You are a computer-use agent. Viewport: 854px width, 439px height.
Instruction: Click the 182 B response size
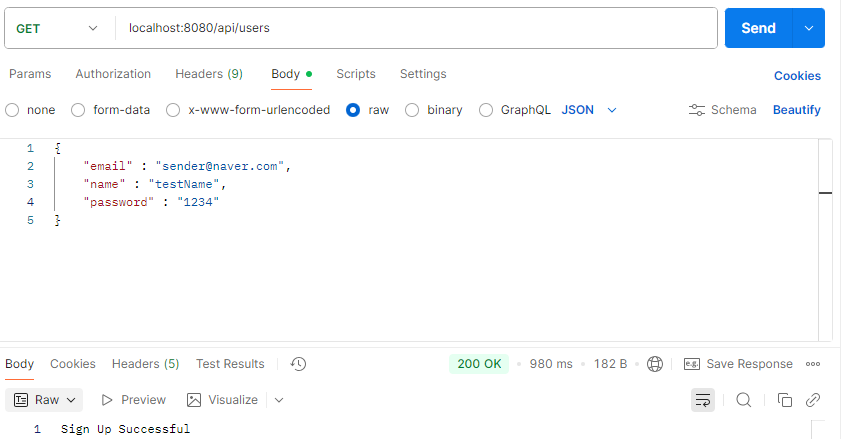click(x=610, y=364)
